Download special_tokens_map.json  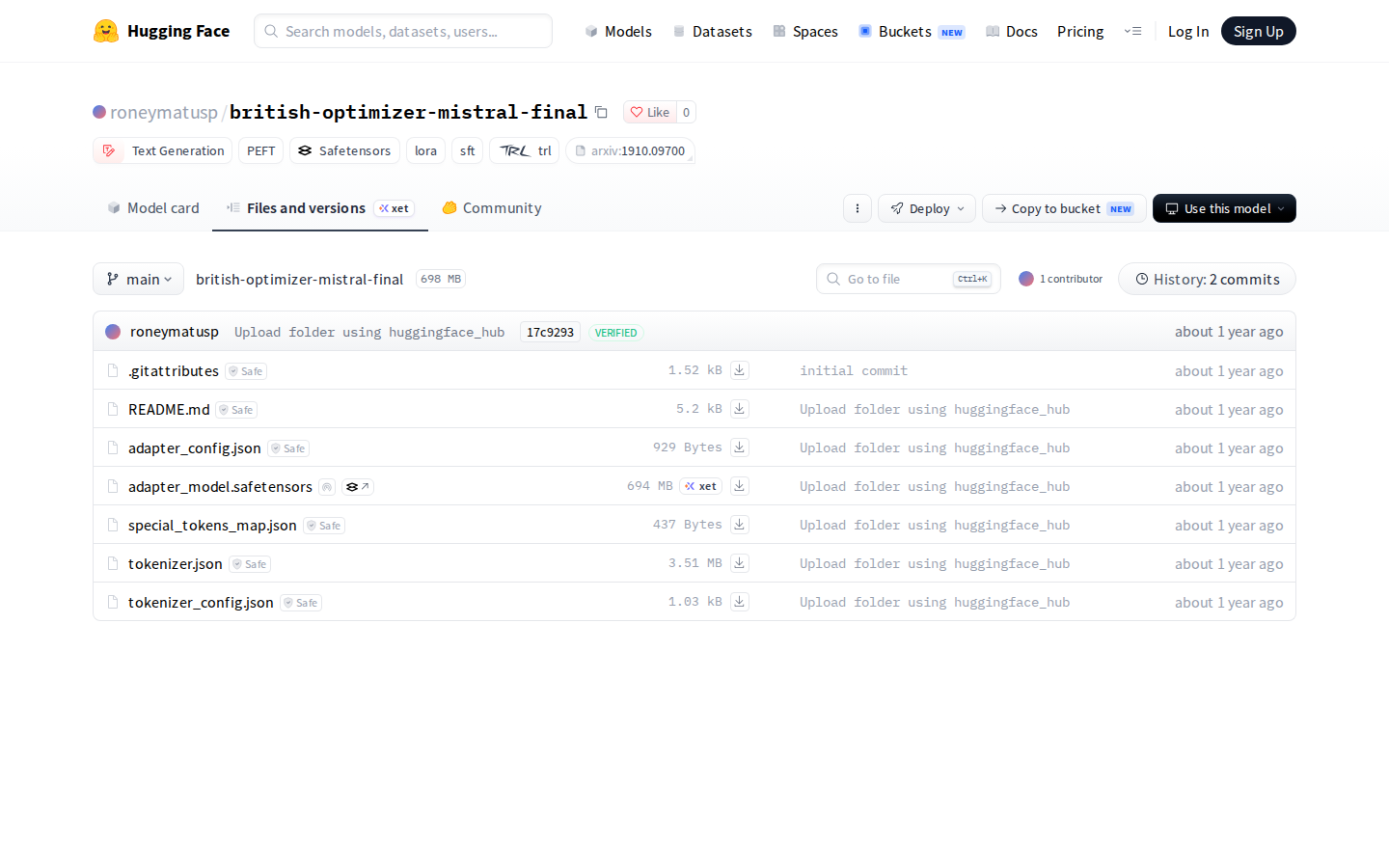tap(739, 525)
